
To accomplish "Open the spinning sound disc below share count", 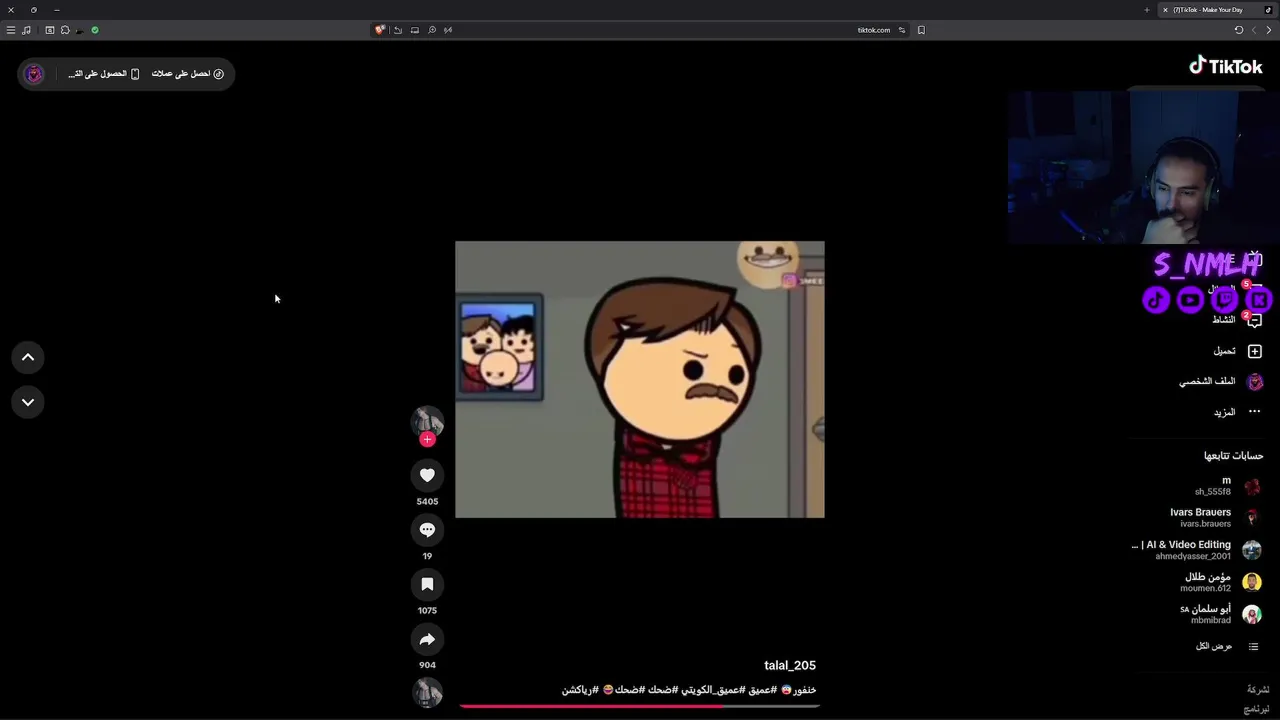I will coord(427,692).
